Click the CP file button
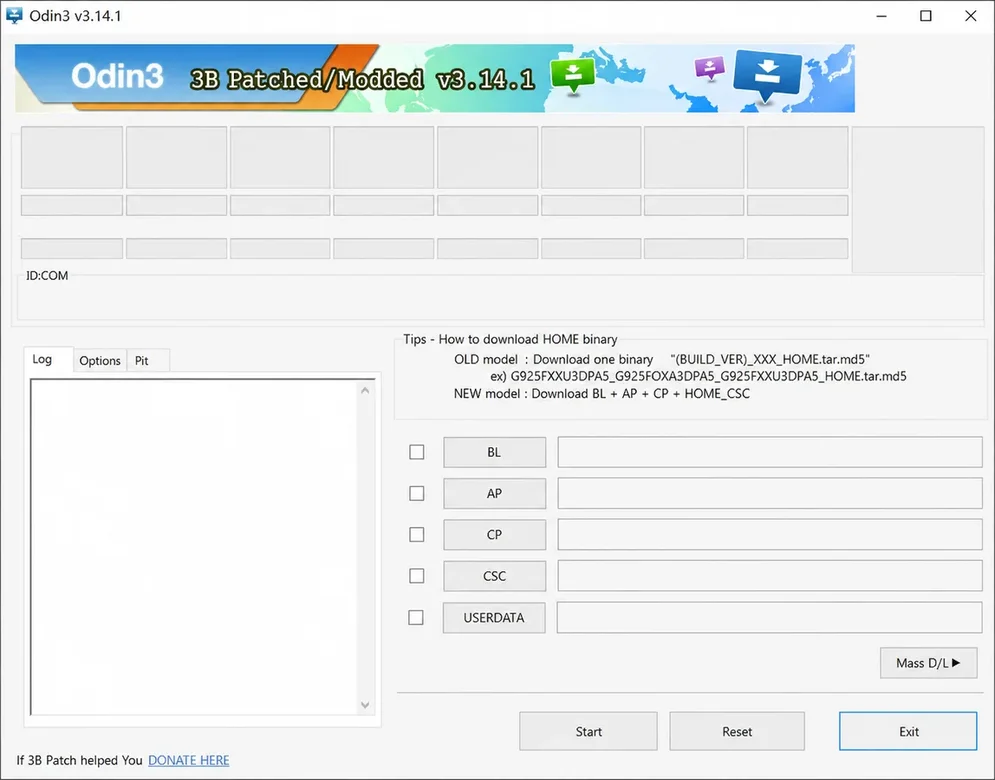This screenshot has height=780, width=995. coord(494,534)
